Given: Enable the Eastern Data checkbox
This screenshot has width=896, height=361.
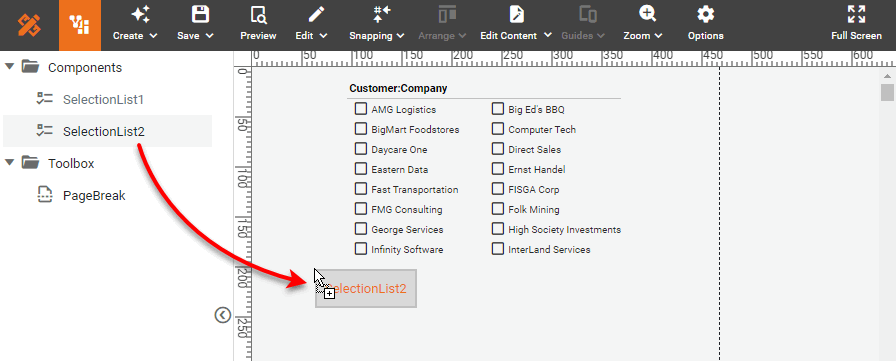Looking at the screenshot, I should click(361, 169).
